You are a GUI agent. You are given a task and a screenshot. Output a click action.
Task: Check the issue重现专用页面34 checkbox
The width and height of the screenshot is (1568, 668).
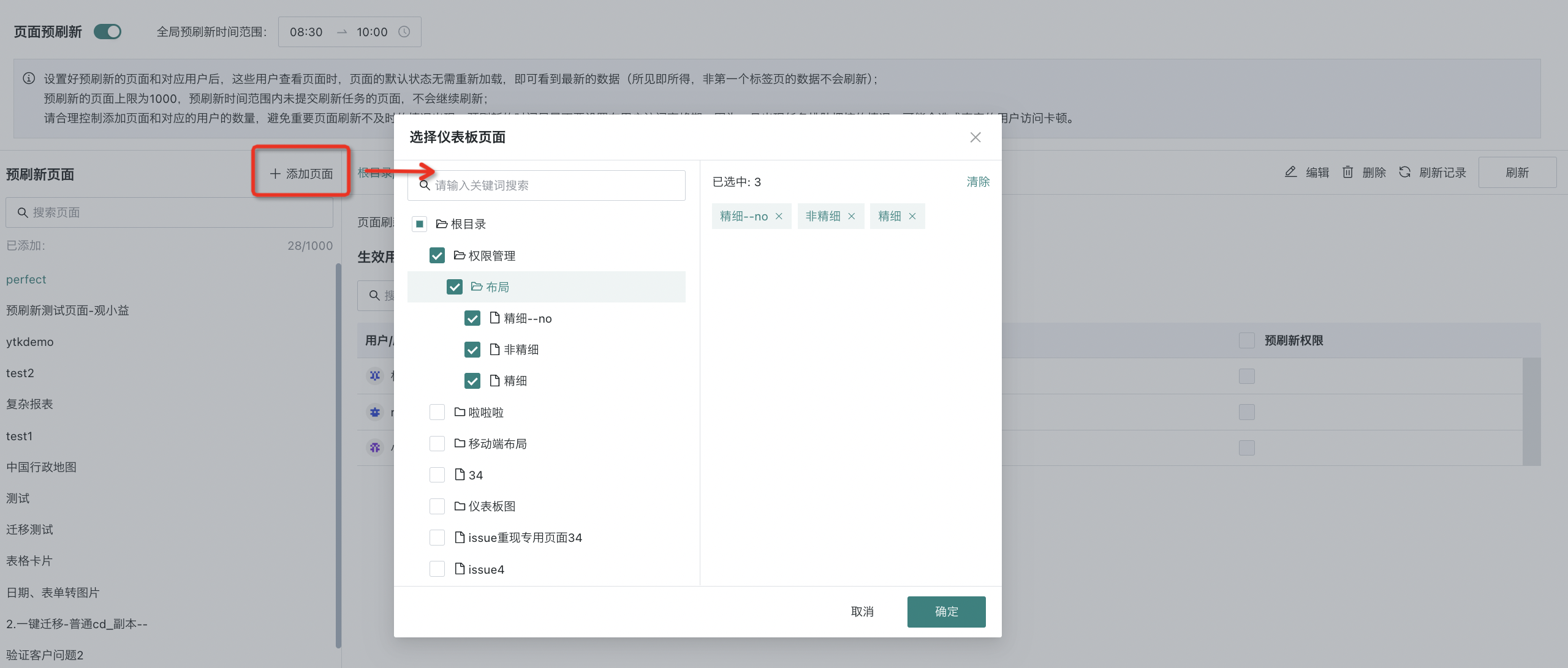[437, 537]
